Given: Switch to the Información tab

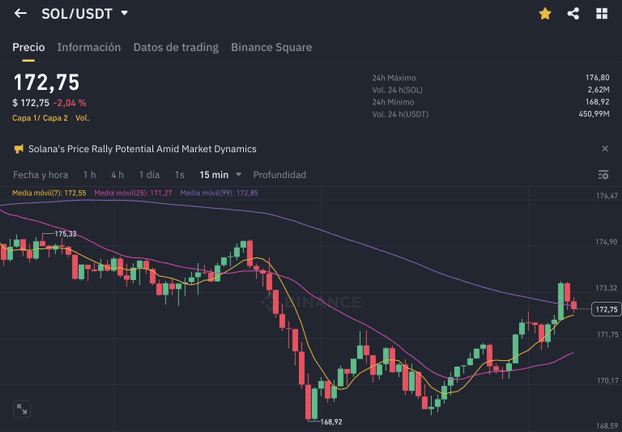Looking at the screenshot, I should 89,47.
